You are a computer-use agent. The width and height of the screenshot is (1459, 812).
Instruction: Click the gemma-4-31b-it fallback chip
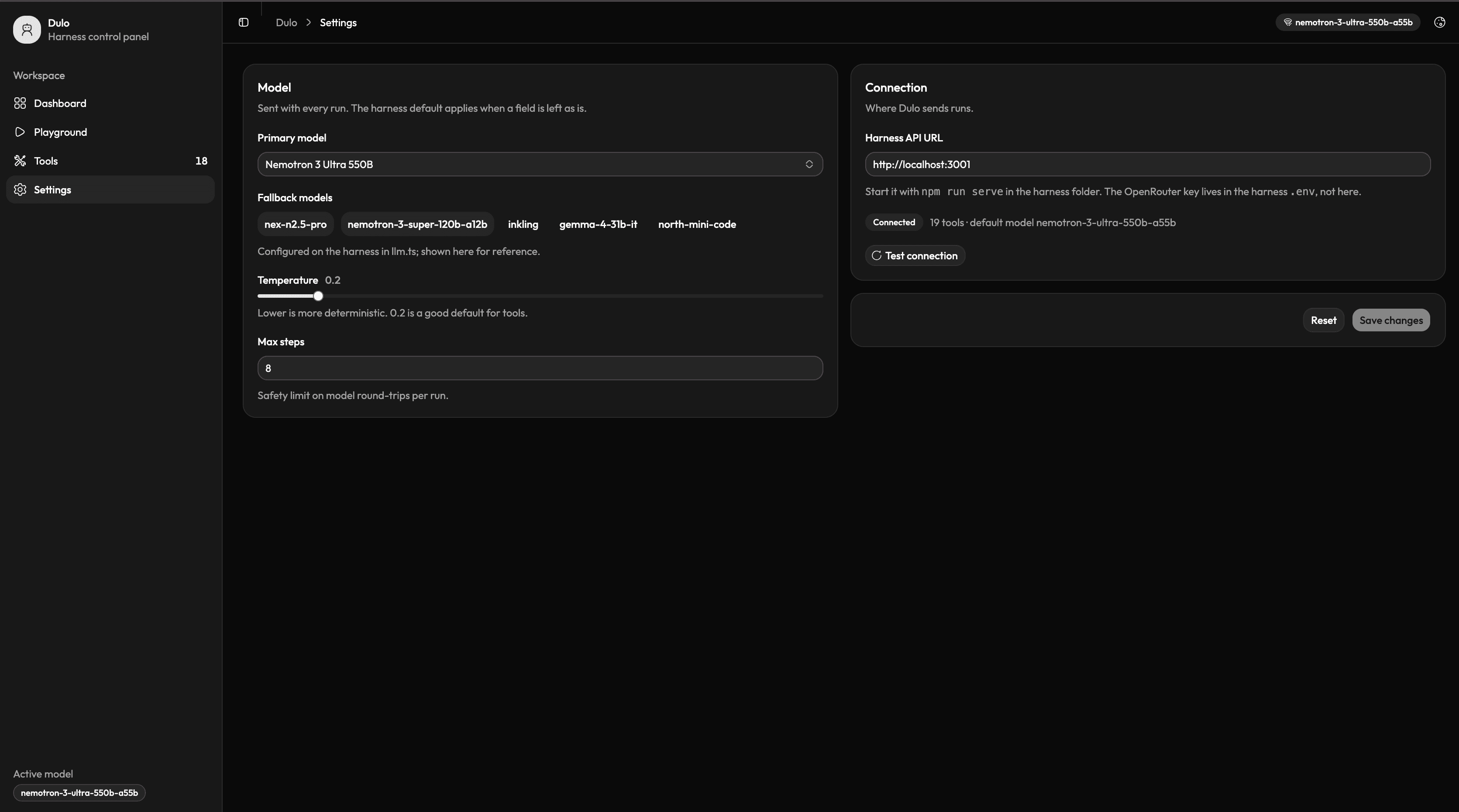click(x=598, y=224)
